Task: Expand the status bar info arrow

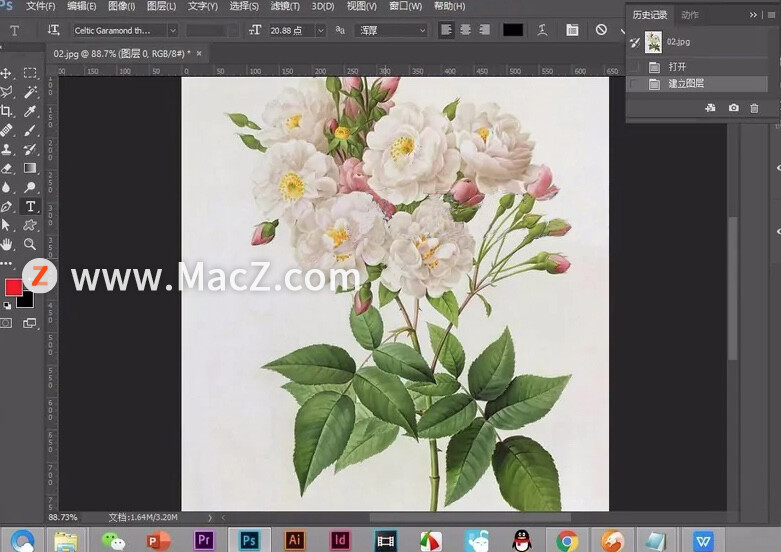Action: click(x=210, y=518)
